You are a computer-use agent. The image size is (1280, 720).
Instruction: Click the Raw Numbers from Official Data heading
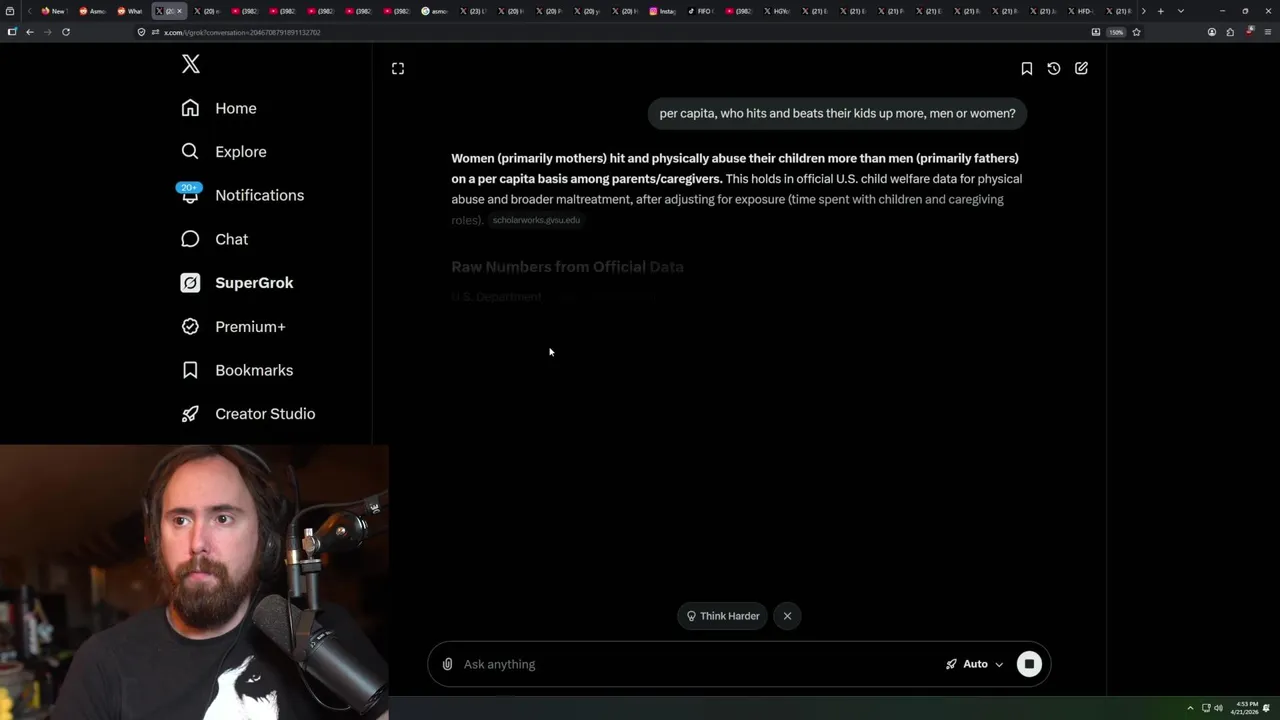pos(567,267)
